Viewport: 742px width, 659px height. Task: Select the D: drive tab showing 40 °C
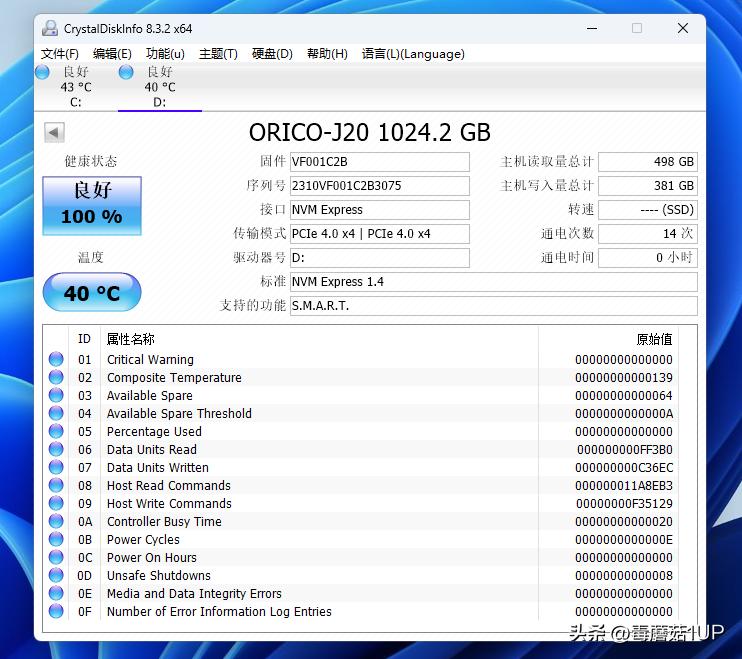160,87
